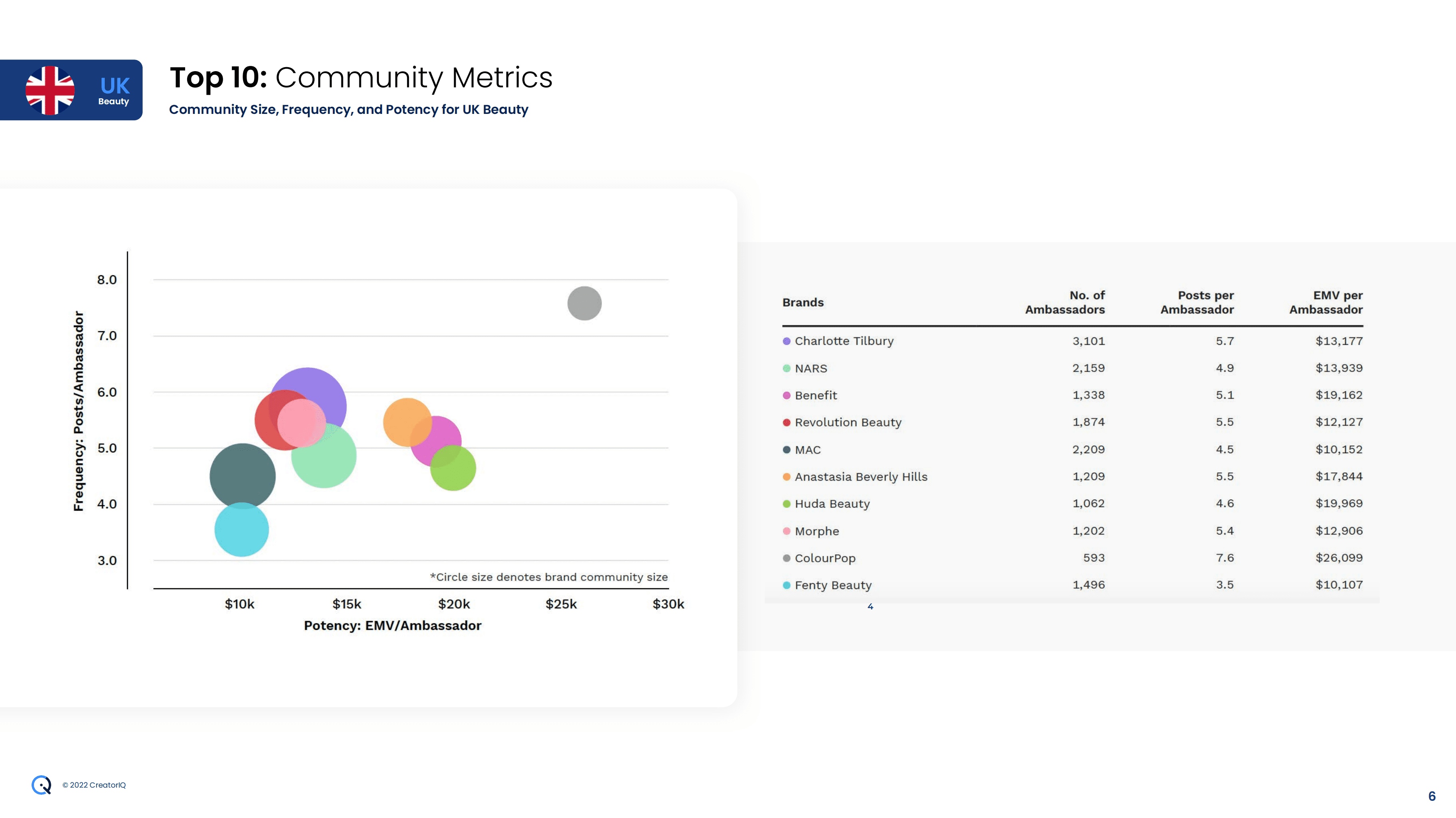The width and height of the screenshot is (1456, 818).
Task: Click the red dot beside Revolution Beauty
Action: click(x=786, y=422)
